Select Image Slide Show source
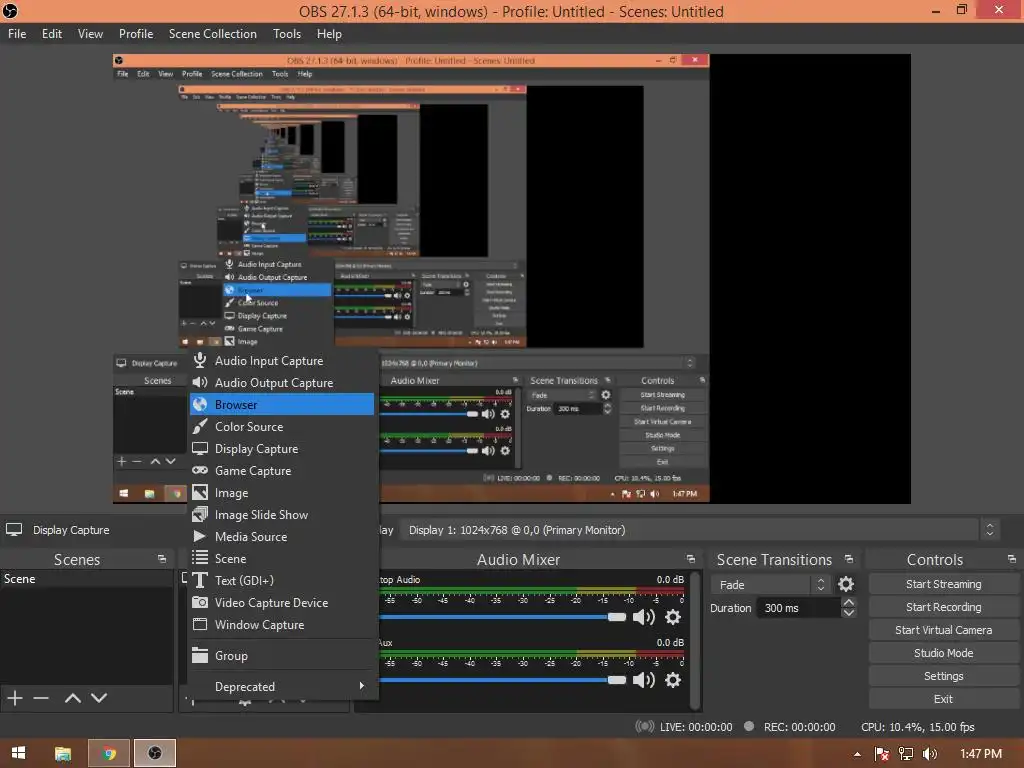Screen dimensions: 1024x768 282,515
